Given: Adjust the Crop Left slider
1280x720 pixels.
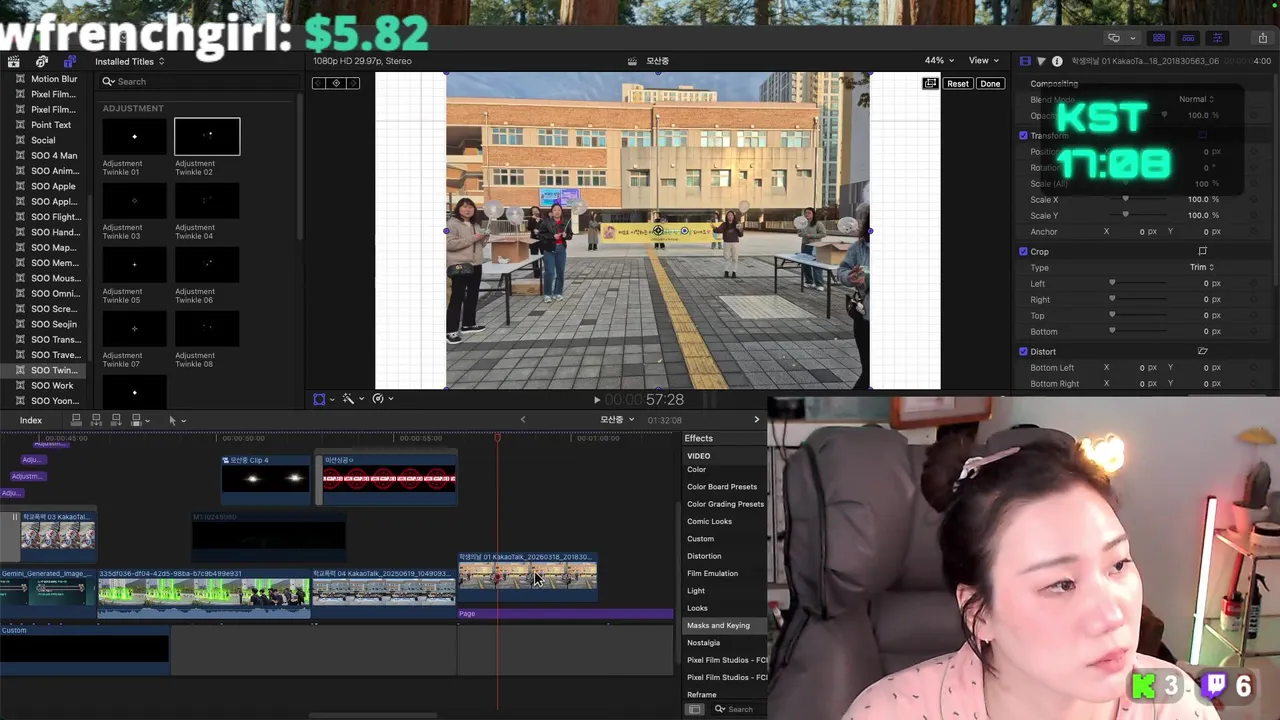Looking at the screenshot, I should (x=1112, y=283).
